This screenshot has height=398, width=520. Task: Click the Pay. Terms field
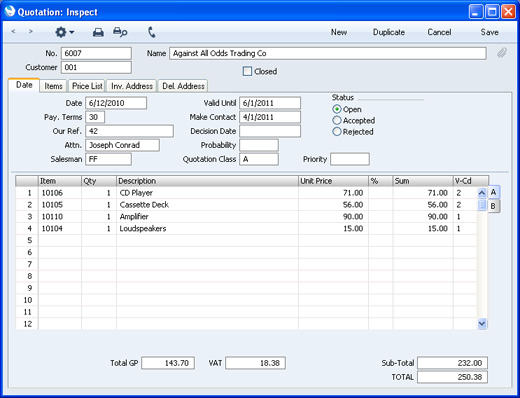(95, 117)
